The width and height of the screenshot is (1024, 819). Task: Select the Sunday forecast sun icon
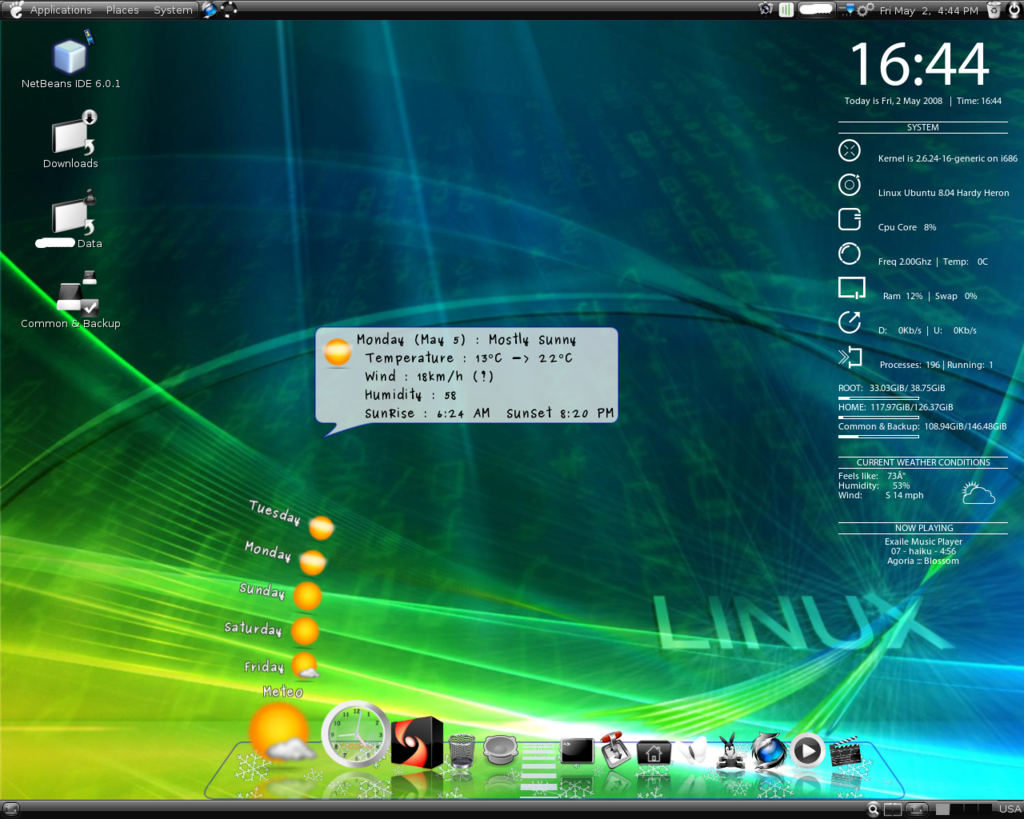[x=308, y=596]
